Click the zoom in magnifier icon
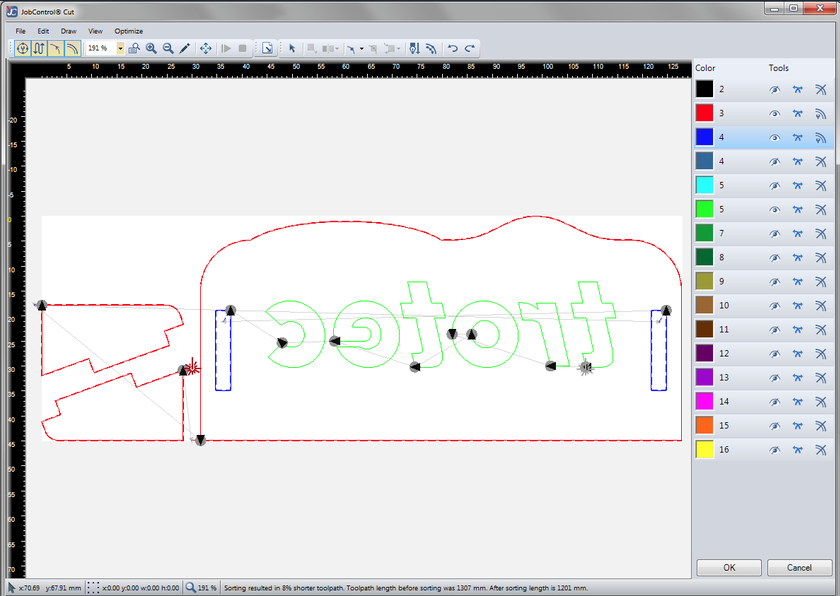The height and width of the screenshot is (596, 840). (151, 48)
